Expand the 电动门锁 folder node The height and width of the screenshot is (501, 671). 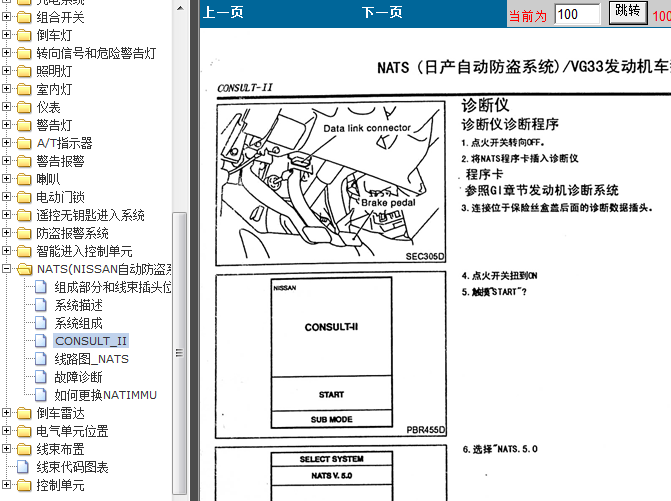click(6, 196)
